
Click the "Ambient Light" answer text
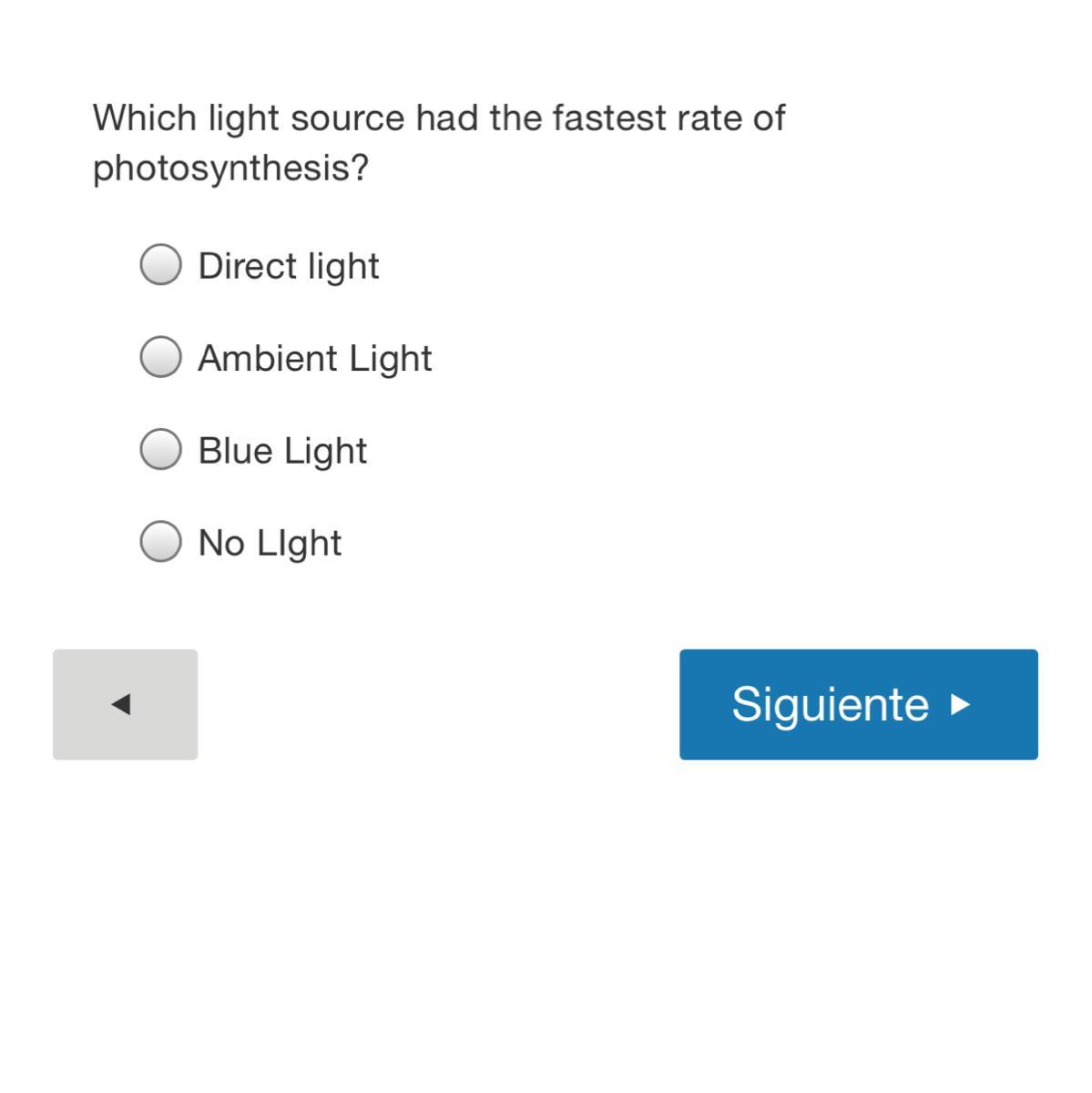tap(314, 358)
